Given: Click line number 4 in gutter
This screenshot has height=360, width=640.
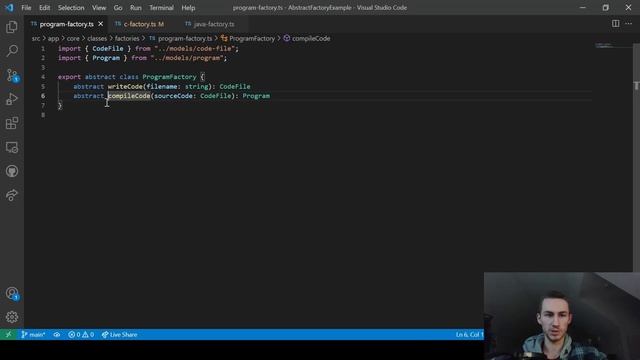Looking at the screenshot, I should pos(43,77).
